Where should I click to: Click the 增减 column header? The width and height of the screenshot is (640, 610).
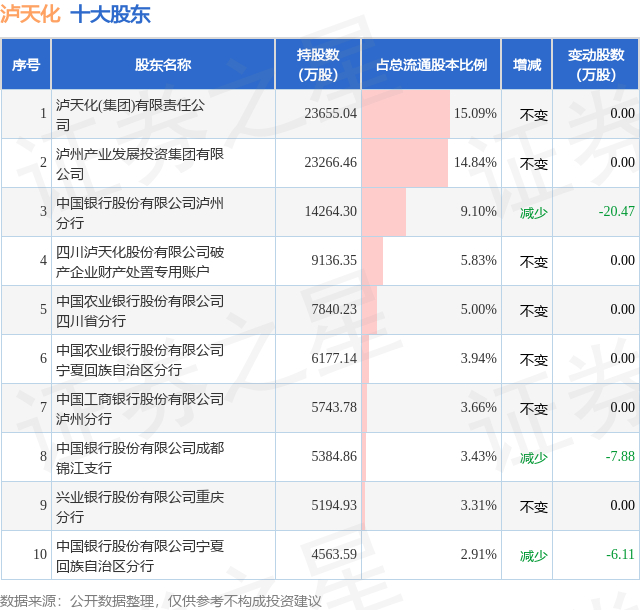[x=527, y=65]
